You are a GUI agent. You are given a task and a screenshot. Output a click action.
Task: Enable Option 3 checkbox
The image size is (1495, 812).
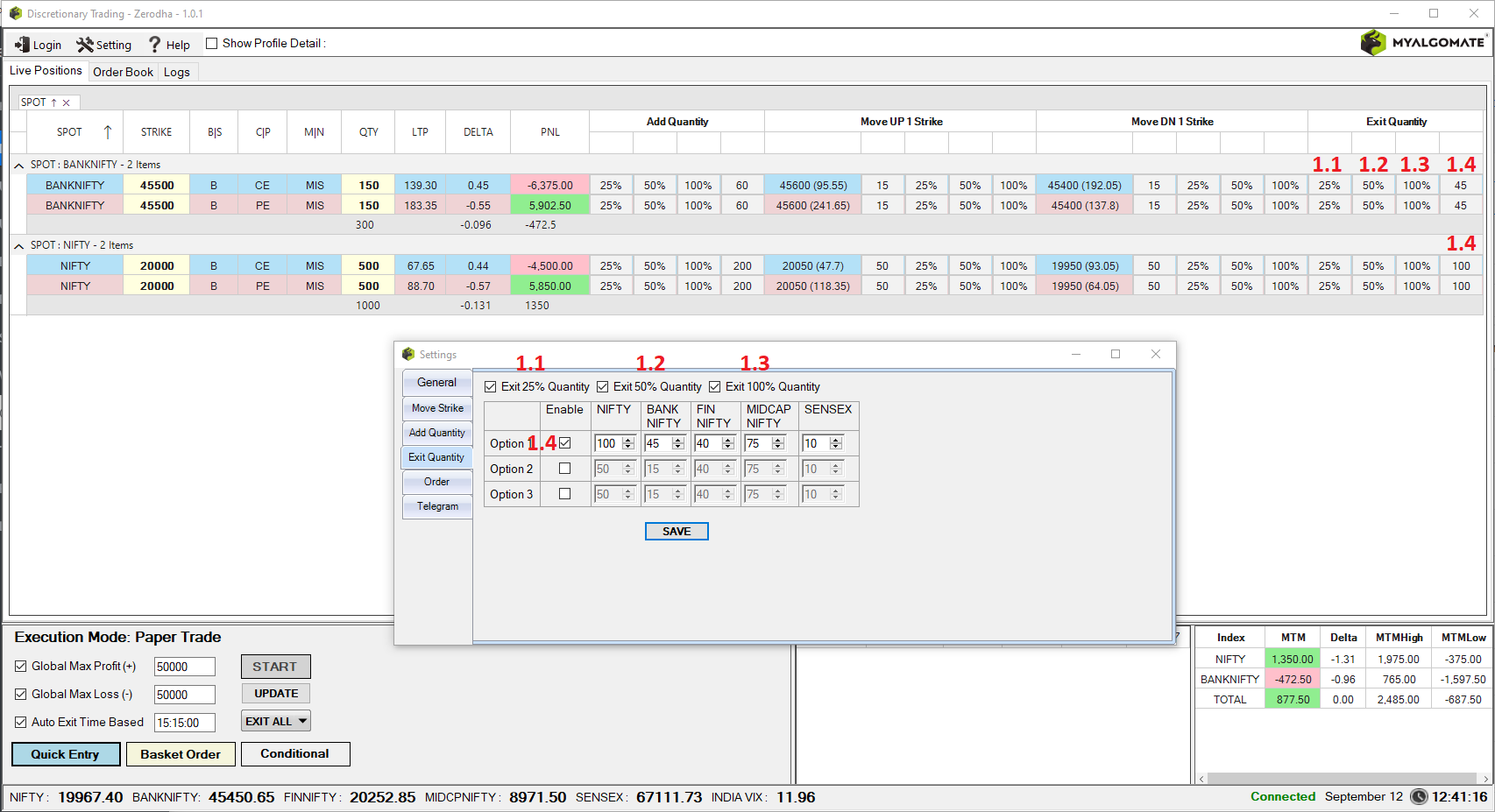[x=564, y=494]
